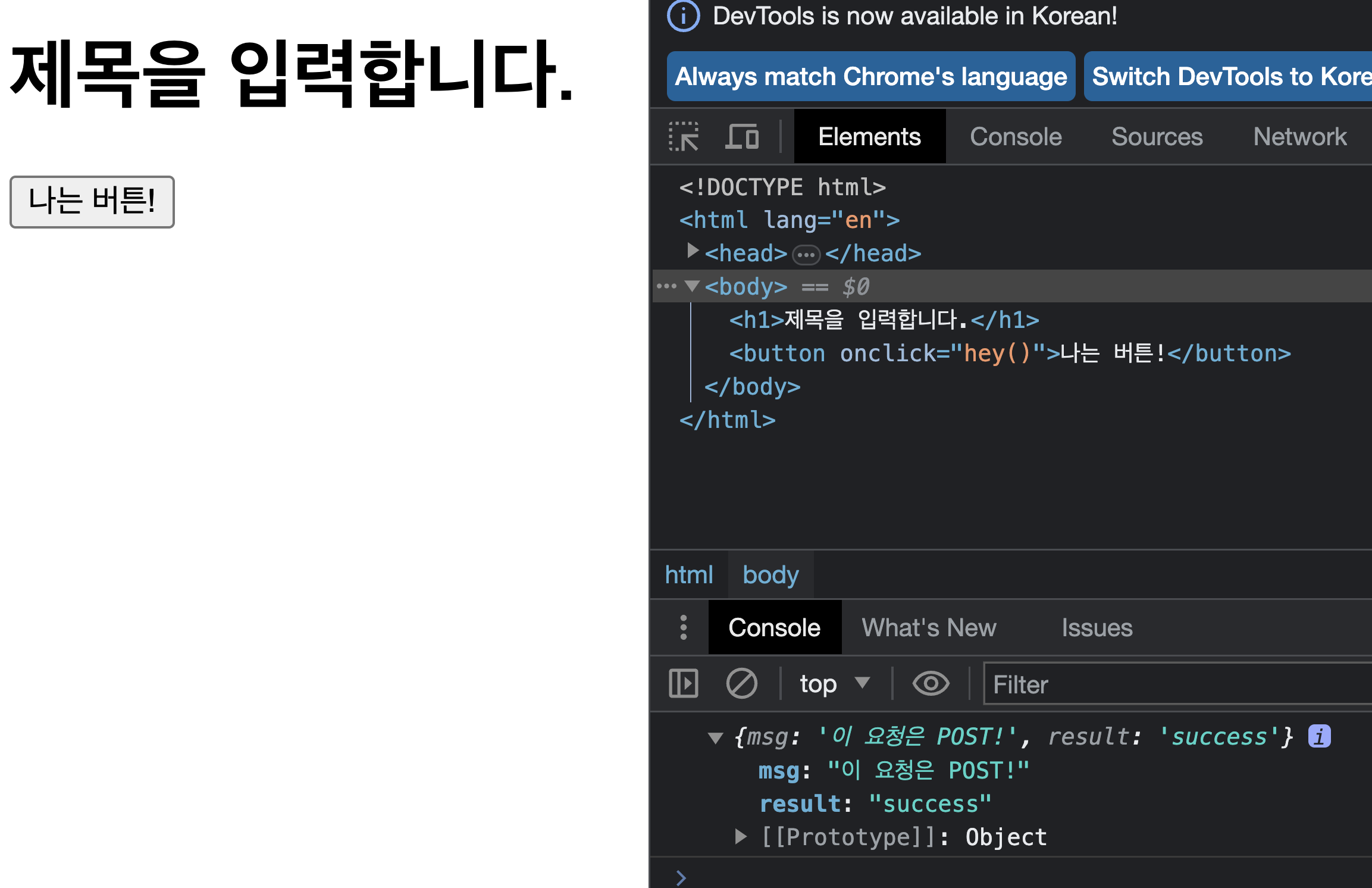Click the 나는 버튼! button on the page

click(92, 202)
